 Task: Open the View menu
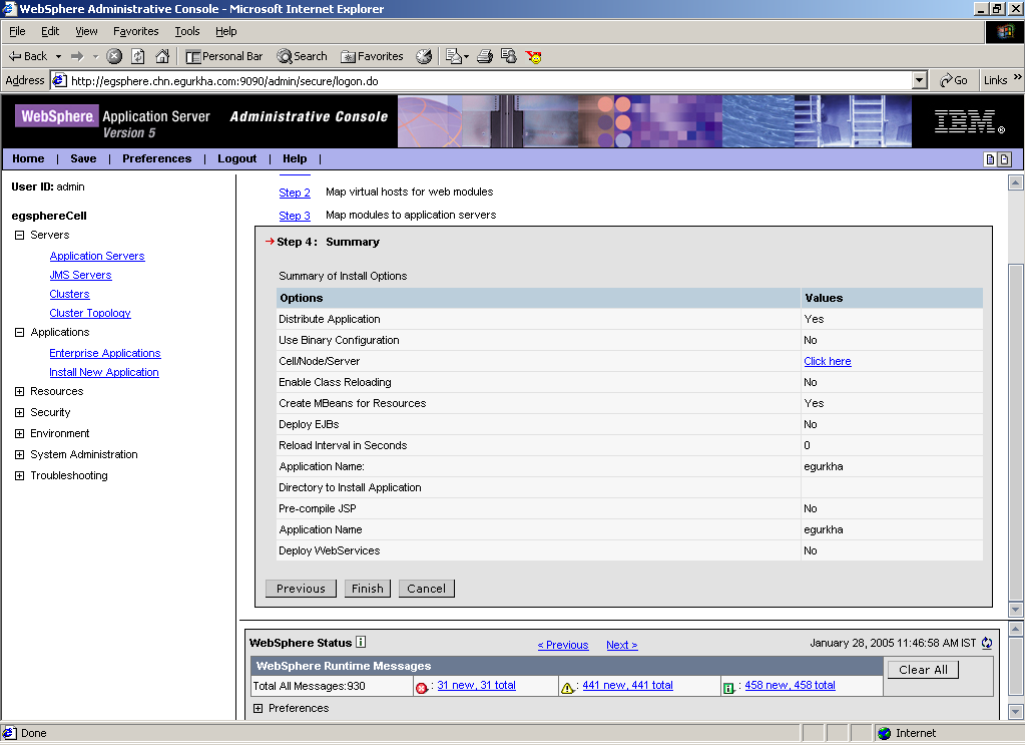86,31
